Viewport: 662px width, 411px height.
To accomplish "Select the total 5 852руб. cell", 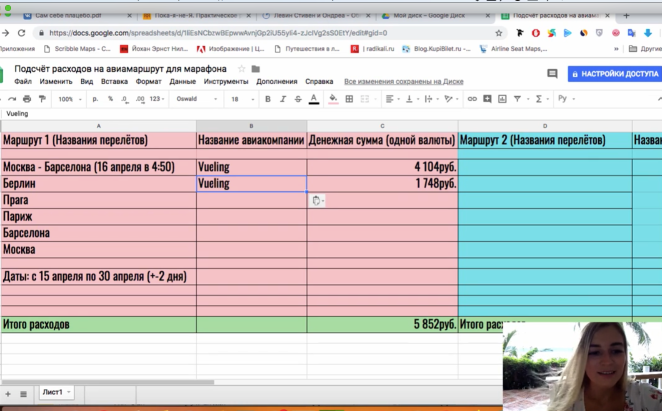I will pos(383,324).
